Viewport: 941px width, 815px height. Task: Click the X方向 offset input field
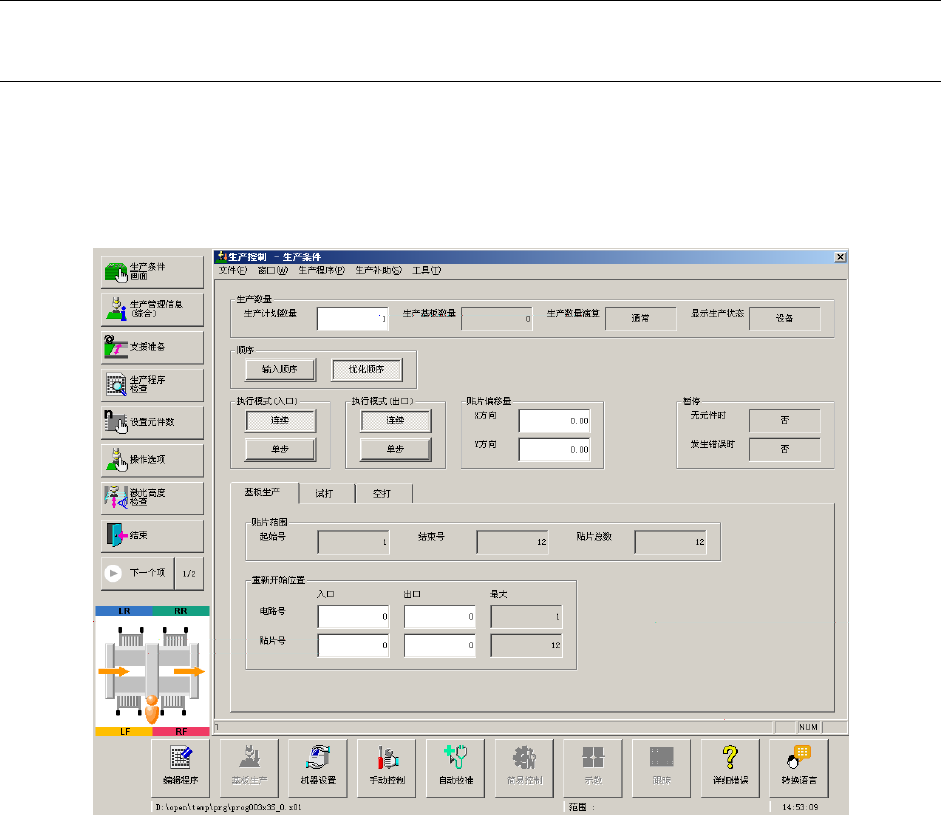pos(555,421)
